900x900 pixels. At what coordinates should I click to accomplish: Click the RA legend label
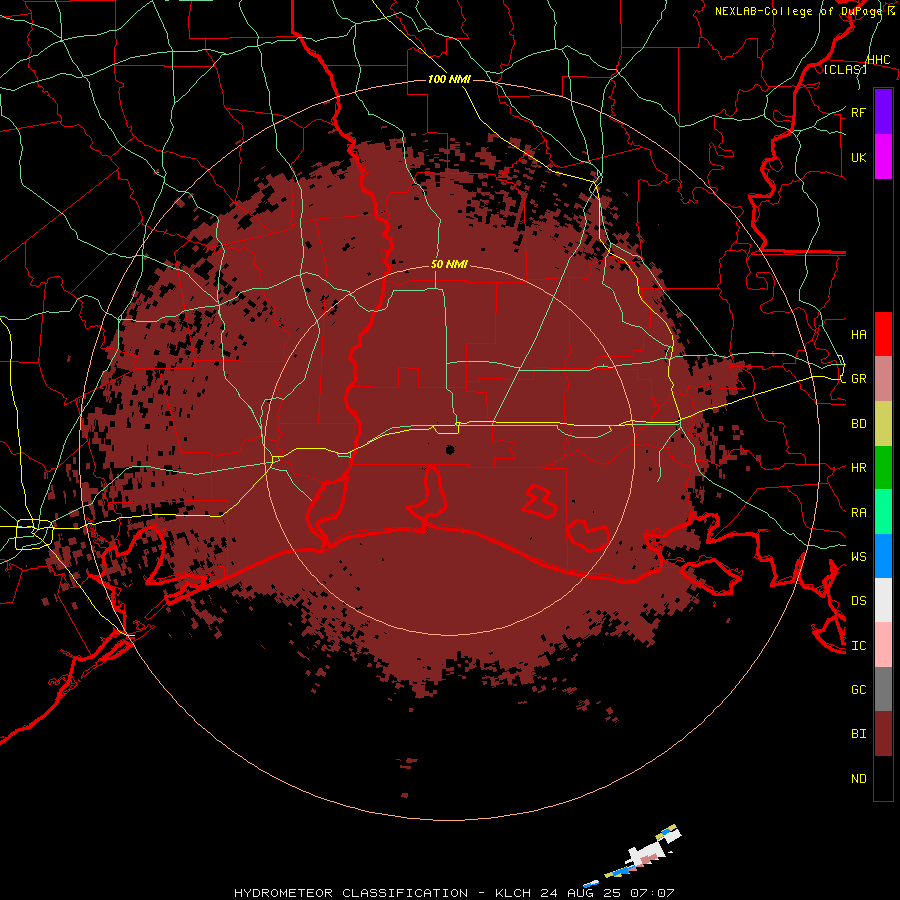click(858, 512)
